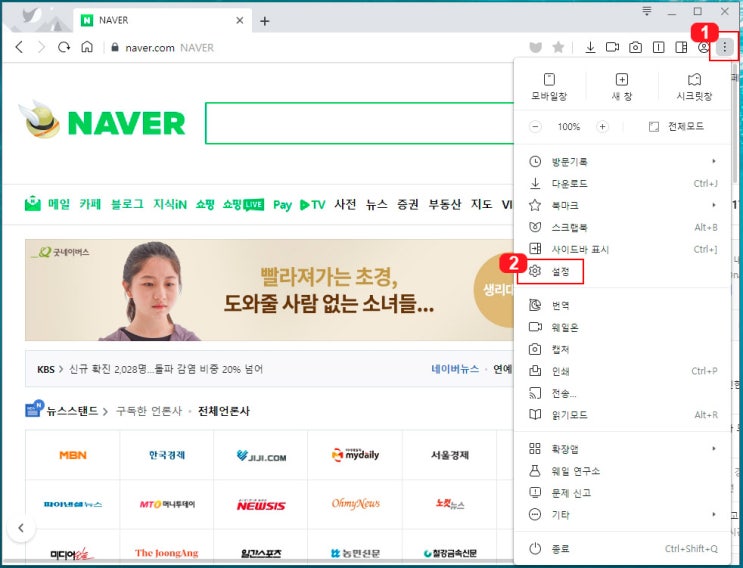The image size is (743, 568).
Task: Open 스크랩북 from the menu
Action: pos(622,227)
